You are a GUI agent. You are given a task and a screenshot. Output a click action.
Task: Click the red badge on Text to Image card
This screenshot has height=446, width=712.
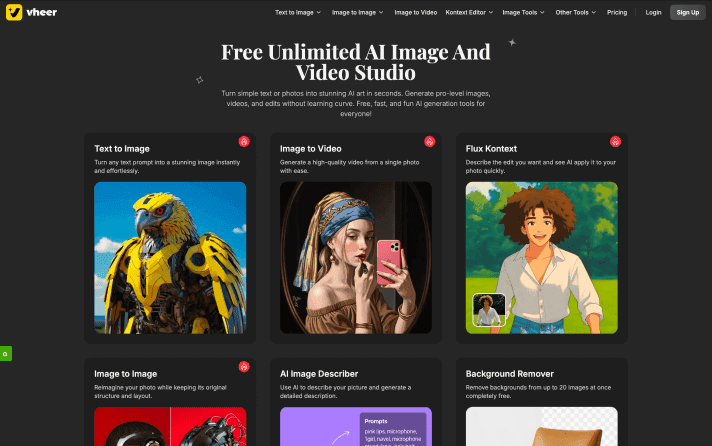pos(244,141)
